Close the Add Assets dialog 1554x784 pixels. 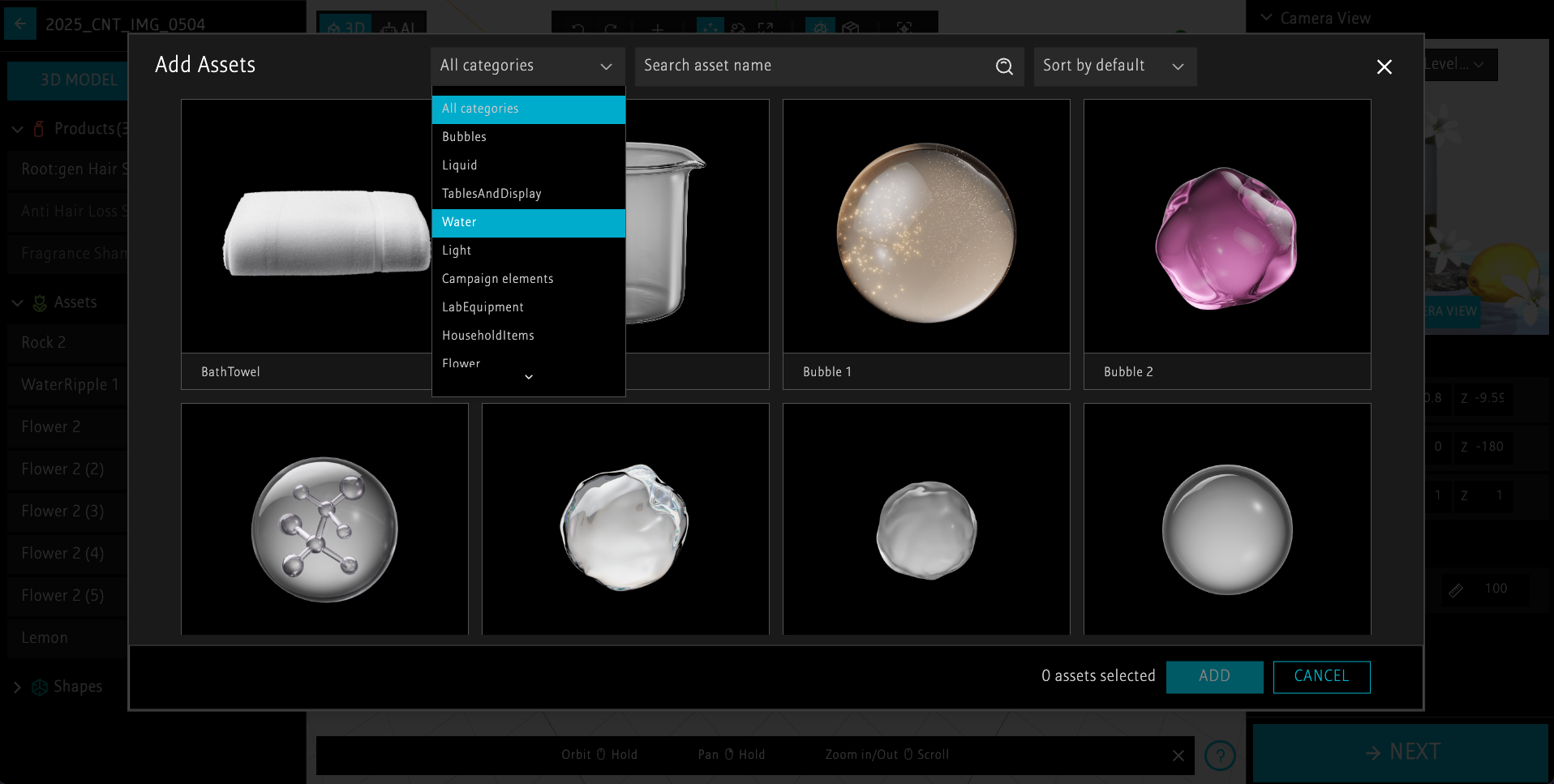1384,67
